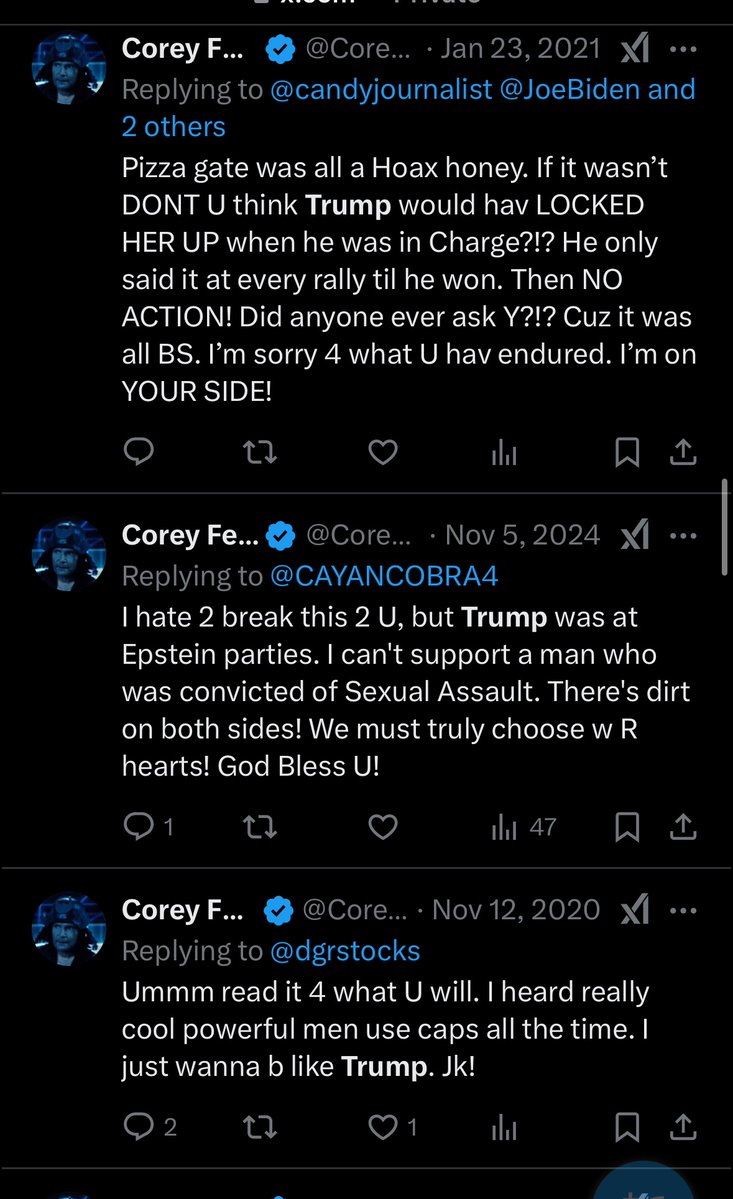Image resolution: width=733 pixels, height=1199 pixels.
Task: Repost the 'wanna b like Trump' tweet
Action: point(260,1127)
